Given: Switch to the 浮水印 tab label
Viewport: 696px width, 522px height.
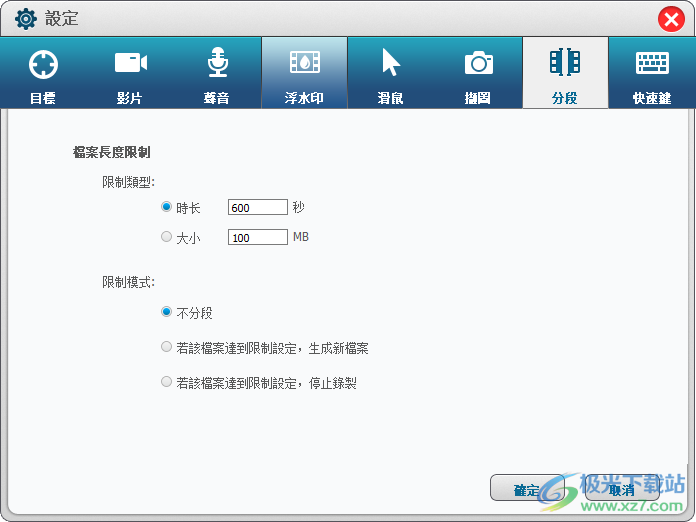Looking at the screenshot, I should point(304,98).
